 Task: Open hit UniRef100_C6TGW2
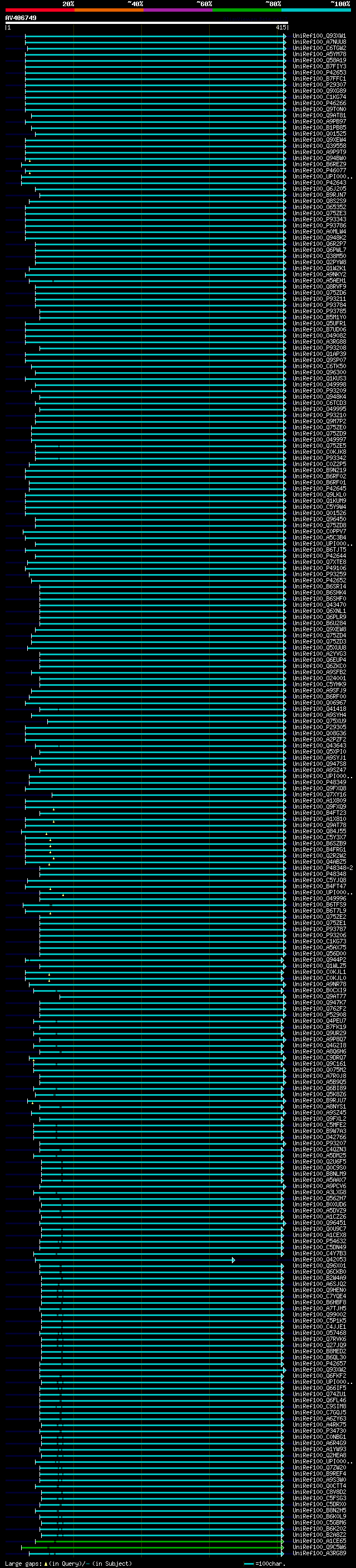point(319,48)
